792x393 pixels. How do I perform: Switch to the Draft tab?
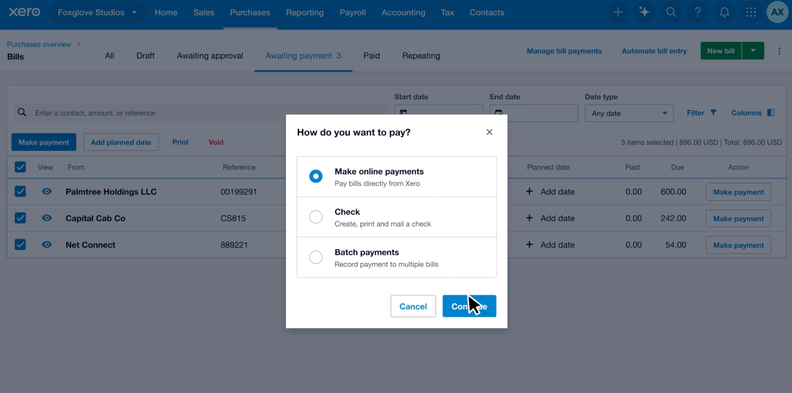click(145, 56)
